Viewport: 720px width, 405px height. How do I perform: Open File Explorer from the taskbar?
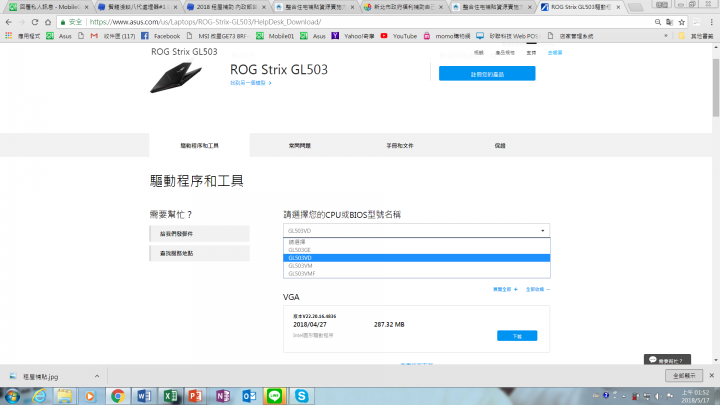(x=65, y=396)
